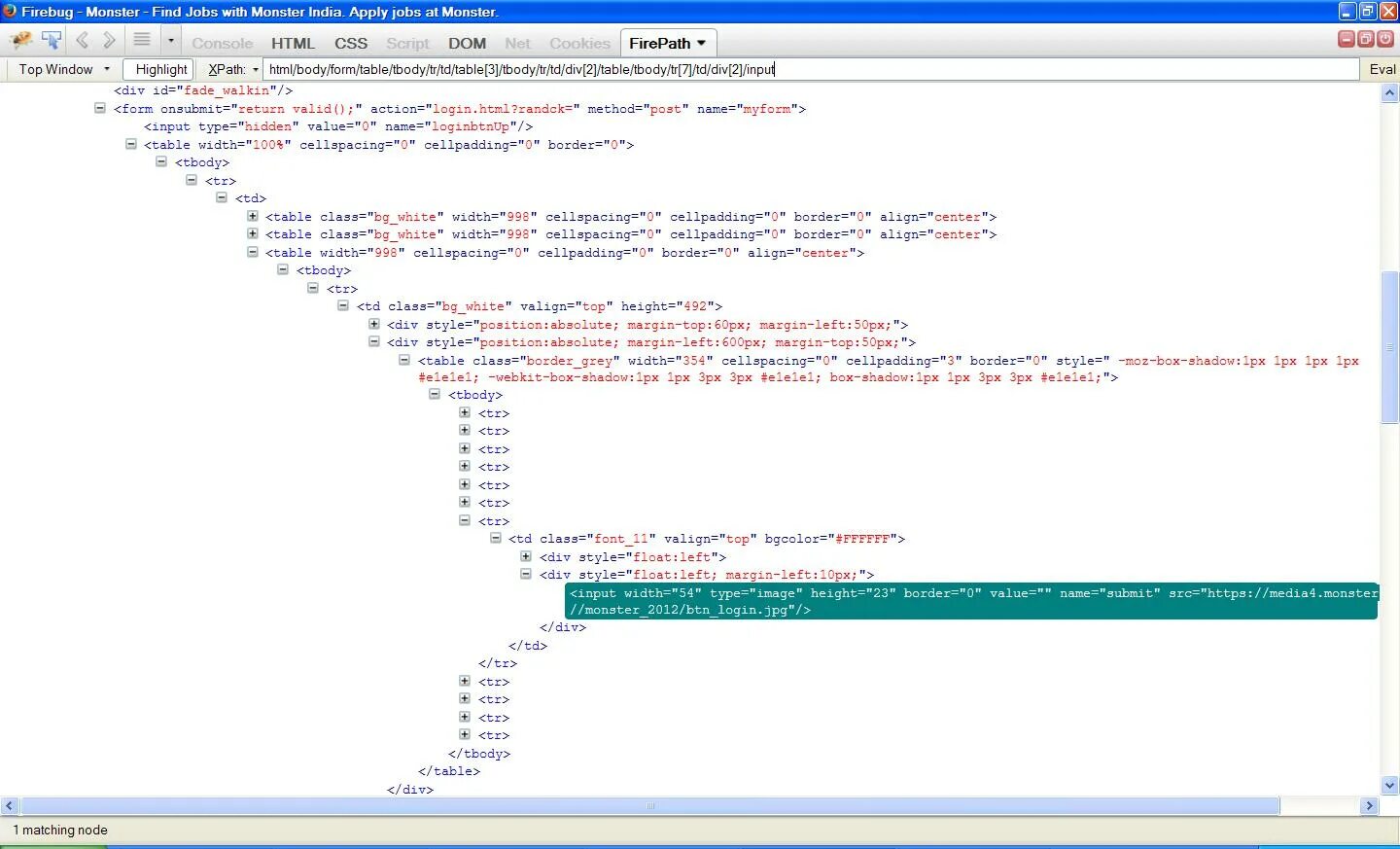Open the Script tab

(x=407, y=44)
